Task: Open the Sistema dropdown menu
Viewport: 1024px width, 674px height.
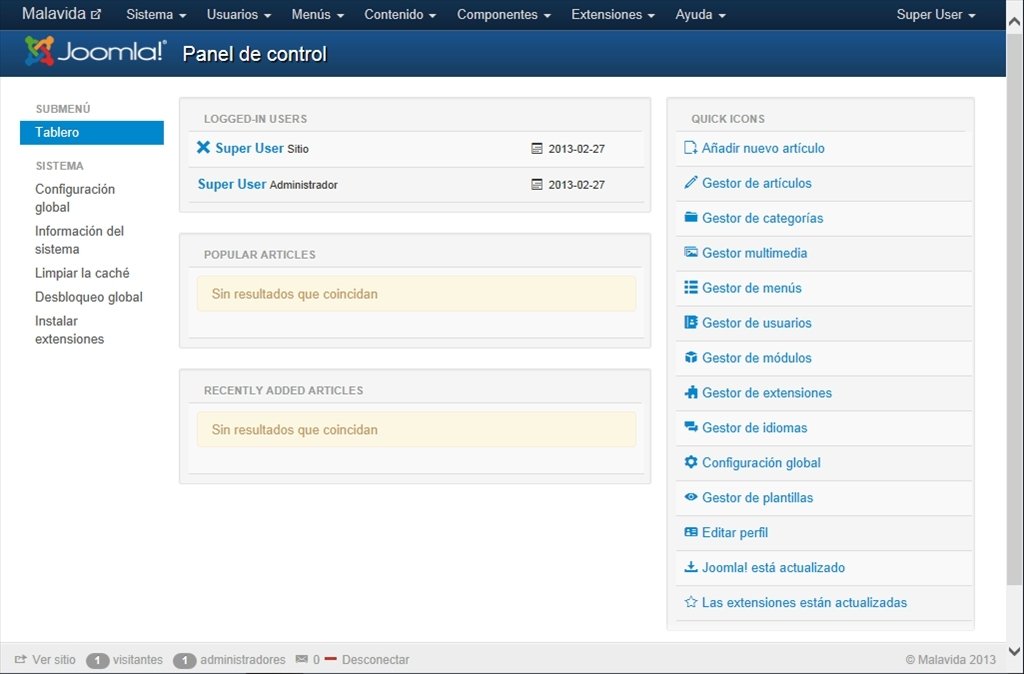Action: click(156, 14)
